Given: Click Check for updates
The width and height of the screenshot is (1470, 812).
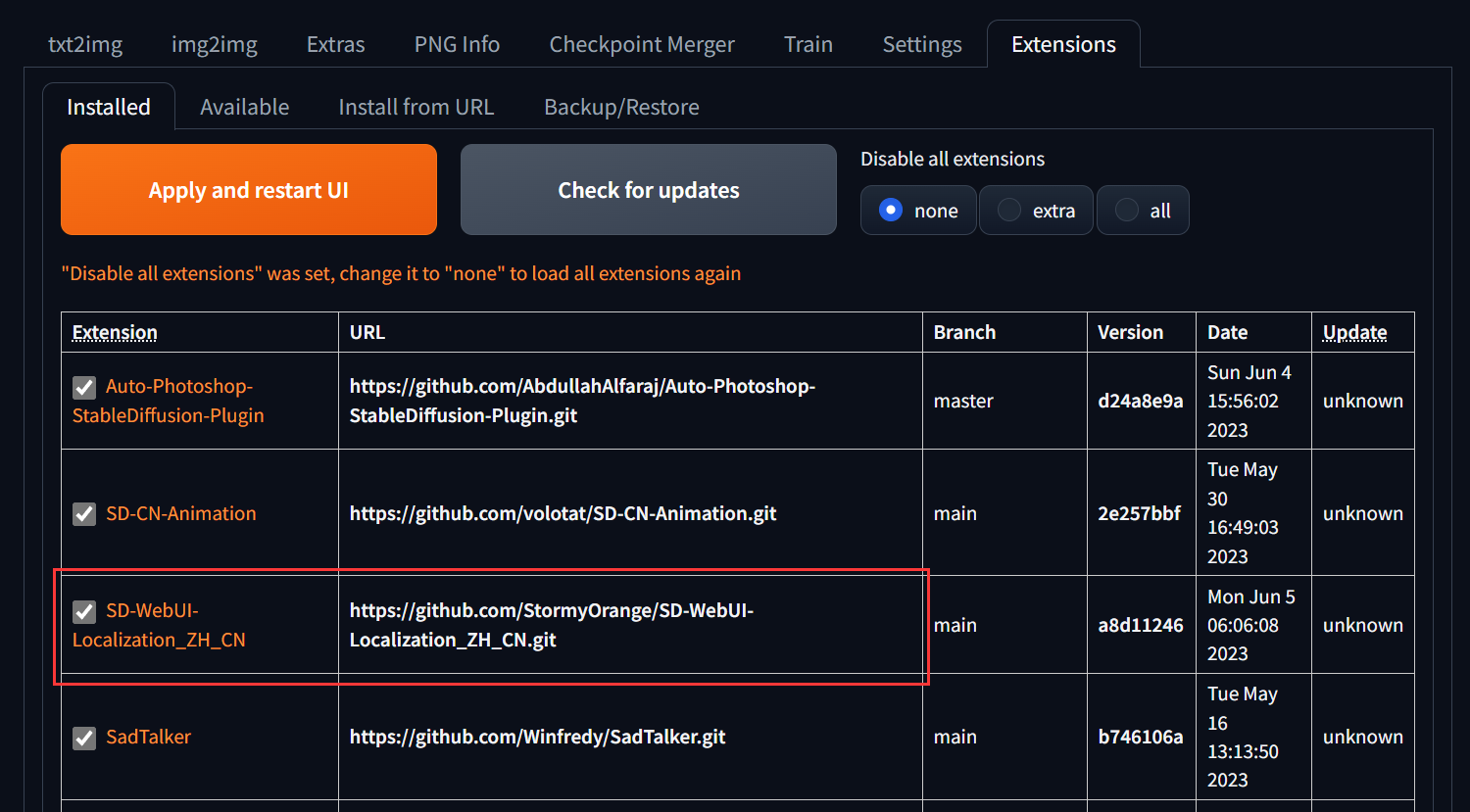Looking at the screenshot, I should [x=648, y=189].
